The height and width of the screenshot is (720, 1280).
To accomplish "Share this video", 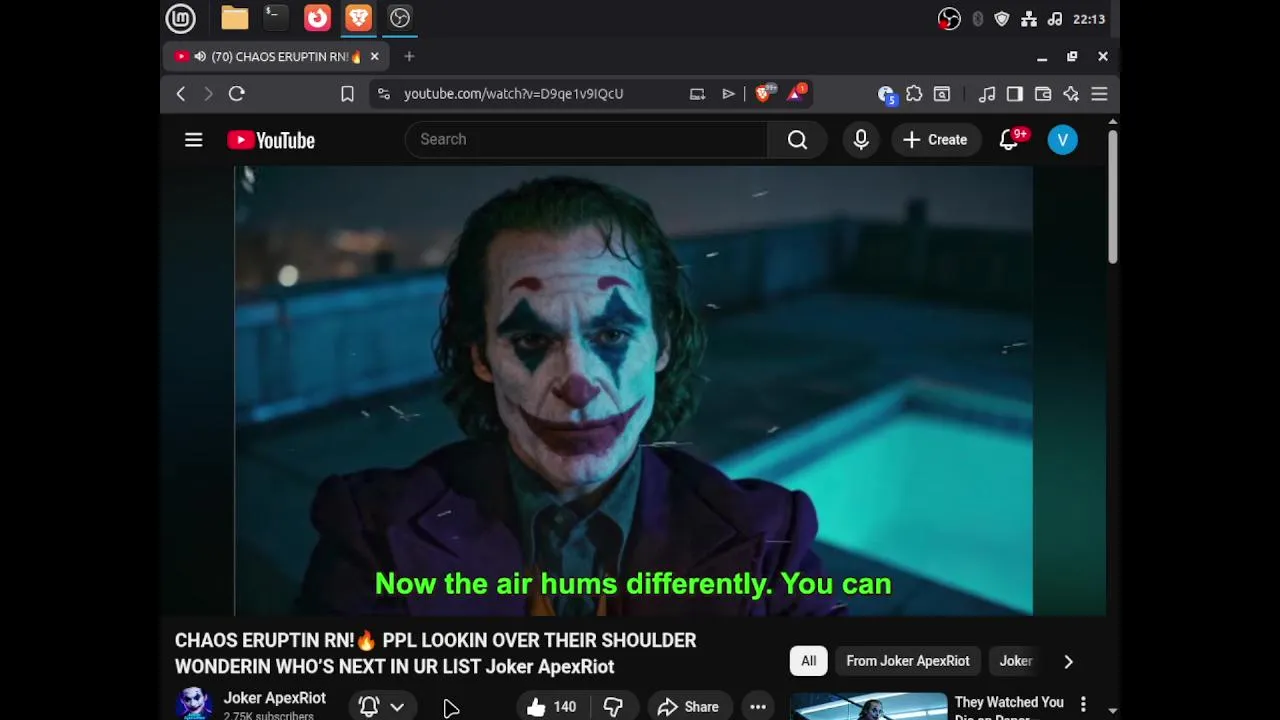I will [689, 707].
